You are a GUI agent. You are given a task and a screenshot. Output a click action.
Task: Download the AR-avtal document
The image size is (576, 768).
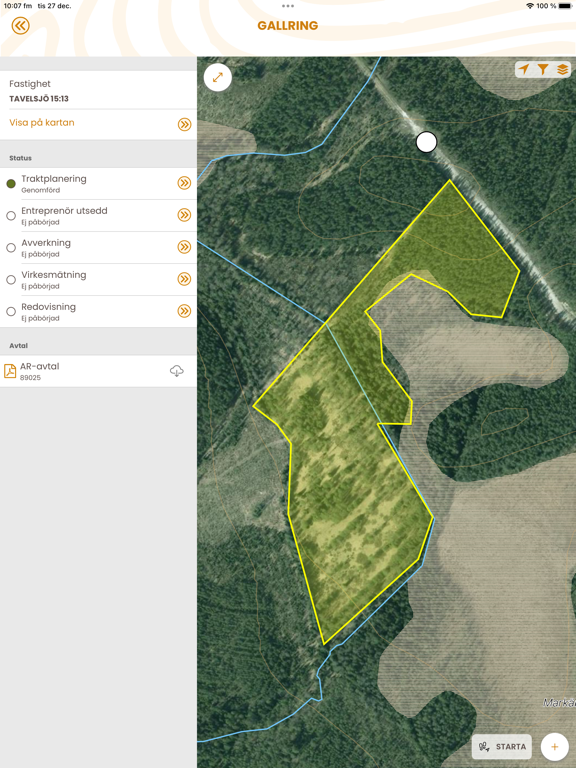coord(177,371)
